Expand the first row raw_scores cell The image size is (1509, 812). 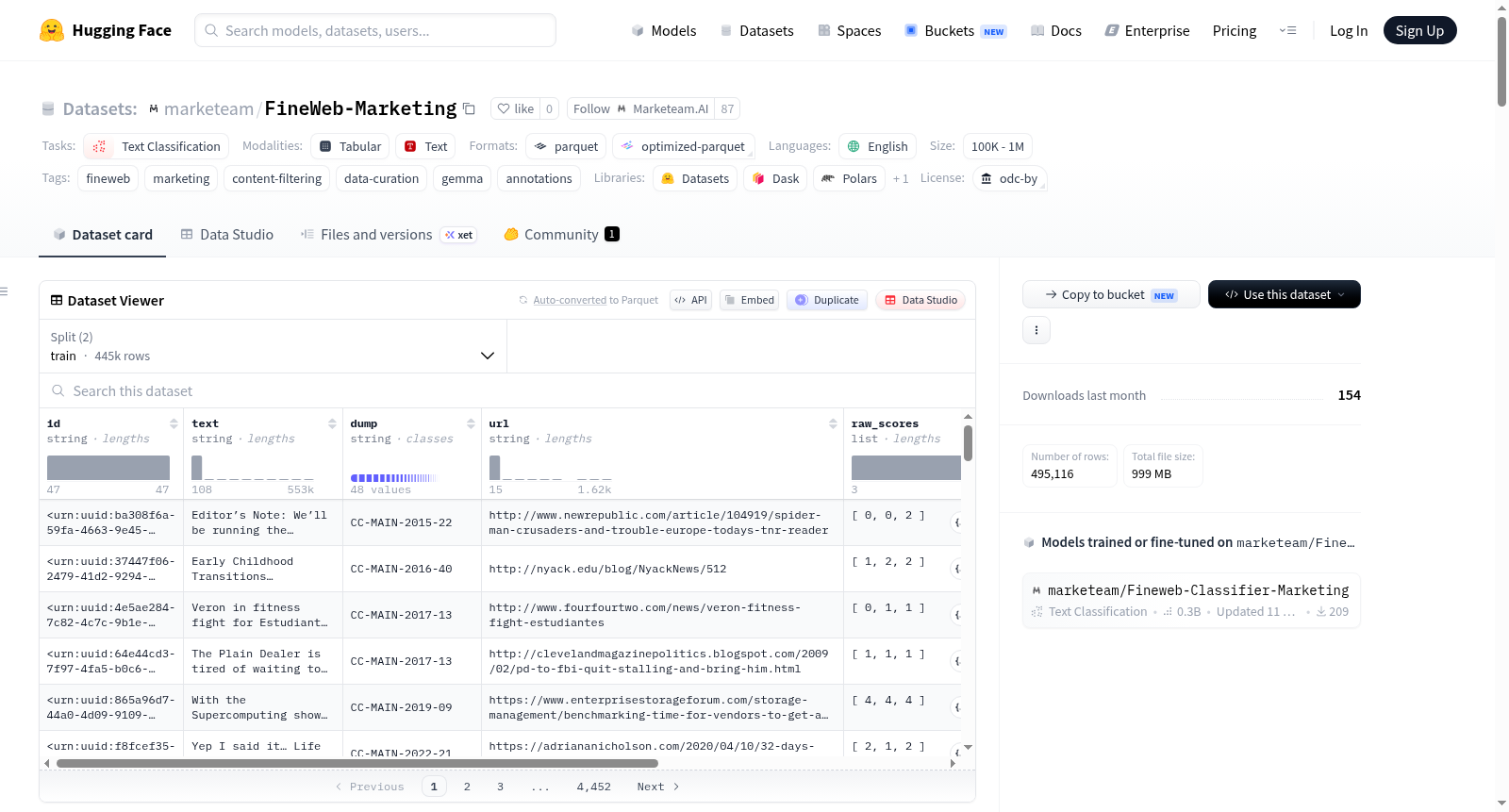[x=956, y=522]
